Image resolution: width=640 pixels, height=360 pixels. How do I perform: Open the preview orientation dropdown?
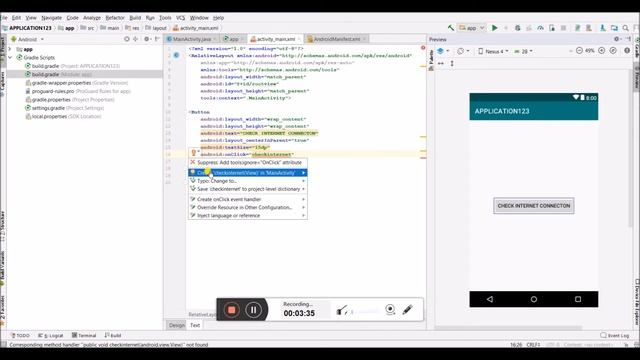[x=463, y=51]
